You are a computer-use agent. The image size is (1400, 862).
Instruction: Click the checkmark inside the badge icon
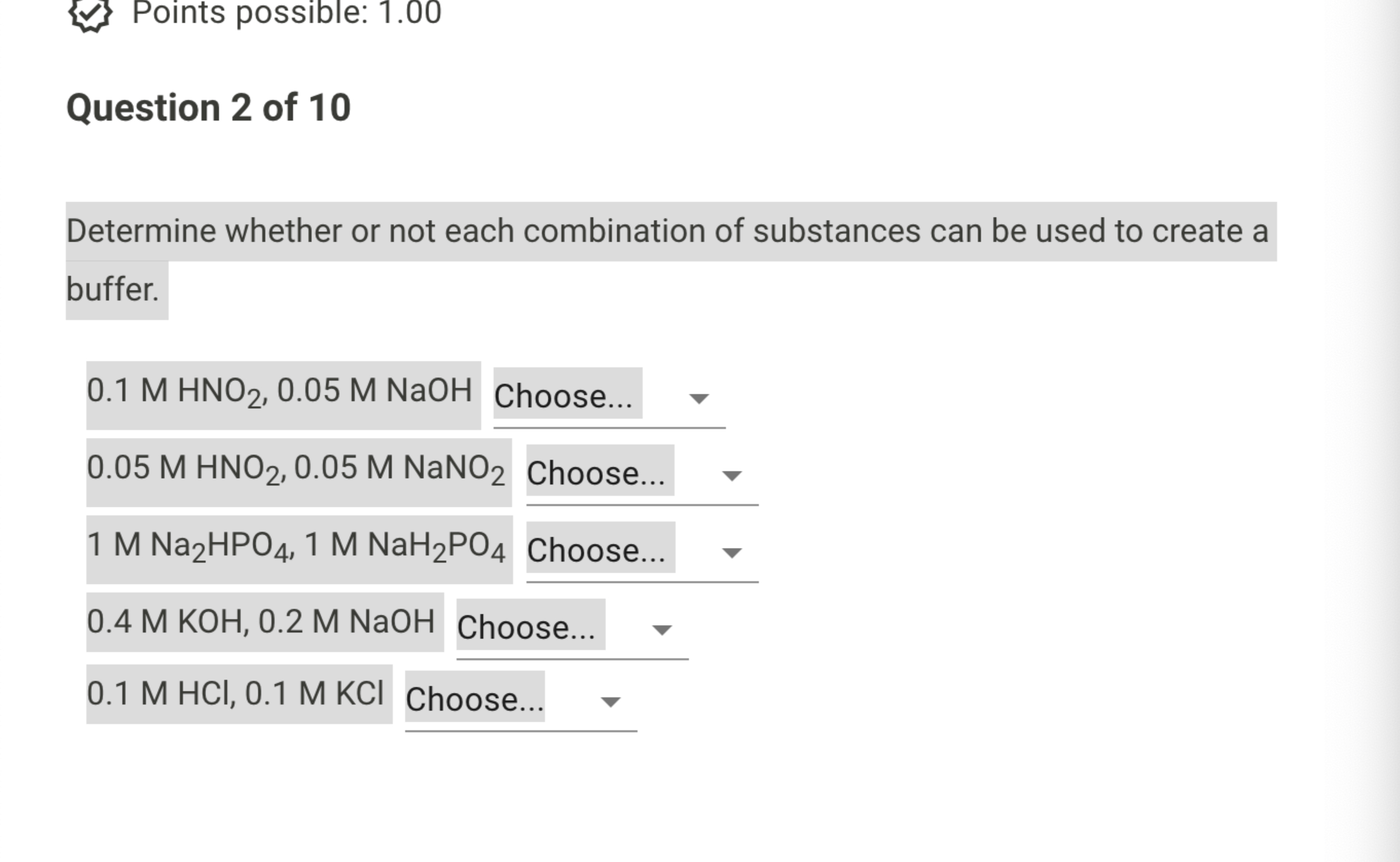tap(90, 12)
